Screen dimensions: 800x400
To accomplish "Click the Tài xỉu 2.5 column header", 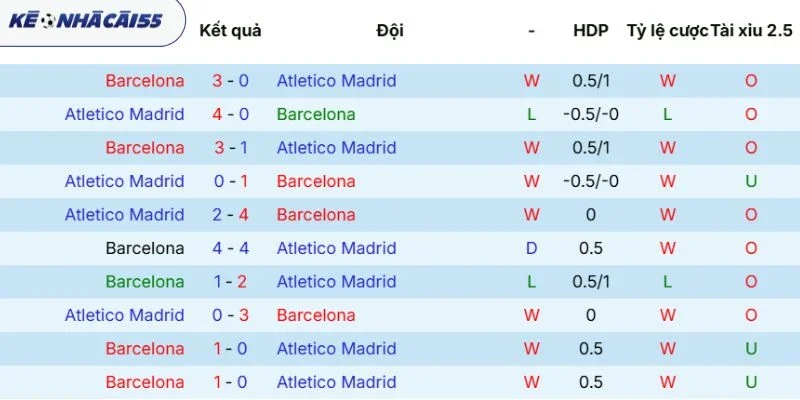I will (751, 30).
